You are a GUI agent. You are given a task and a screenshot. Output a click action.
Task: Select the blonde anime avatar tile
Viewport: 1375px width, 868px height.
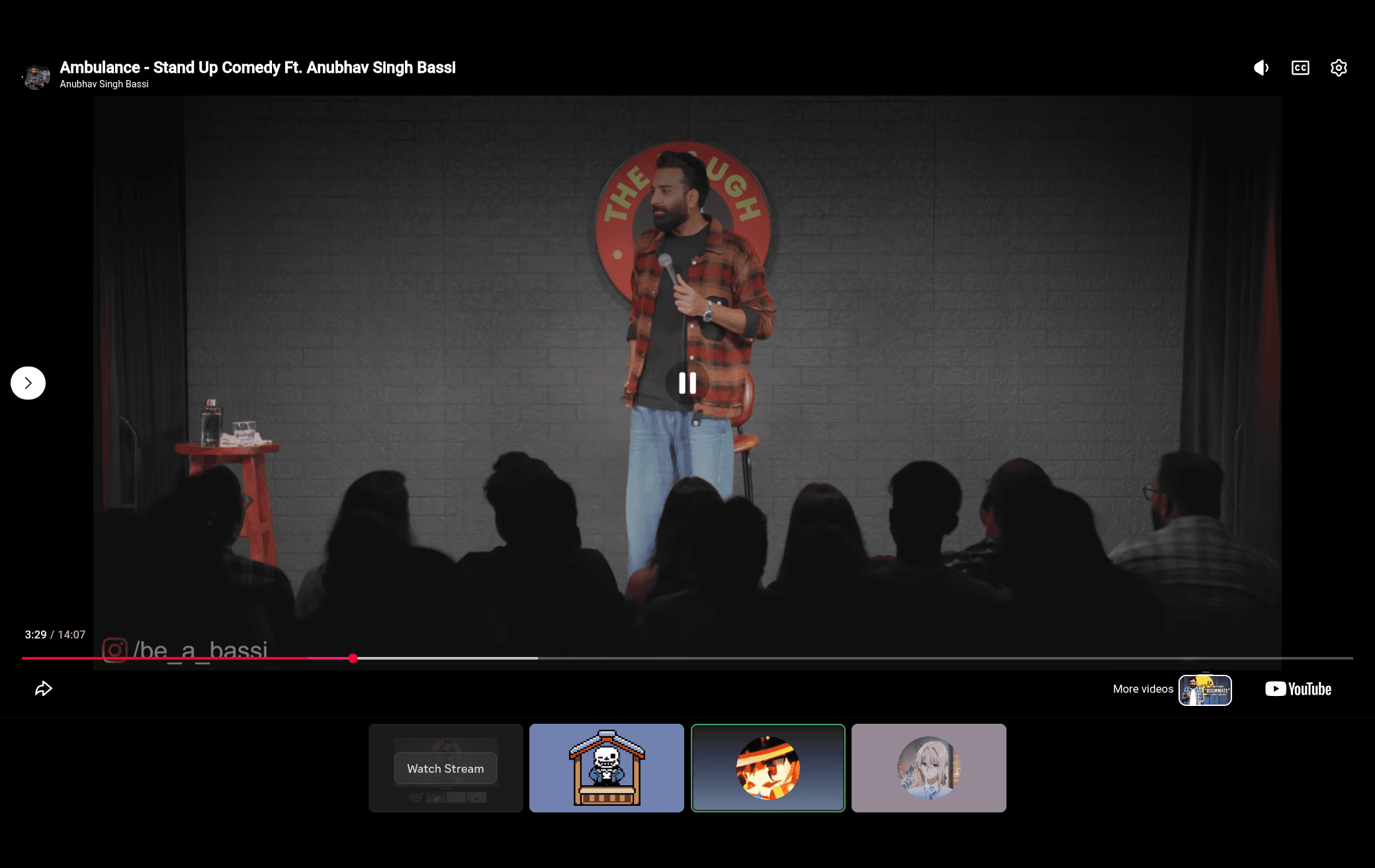tap(929, 768)
